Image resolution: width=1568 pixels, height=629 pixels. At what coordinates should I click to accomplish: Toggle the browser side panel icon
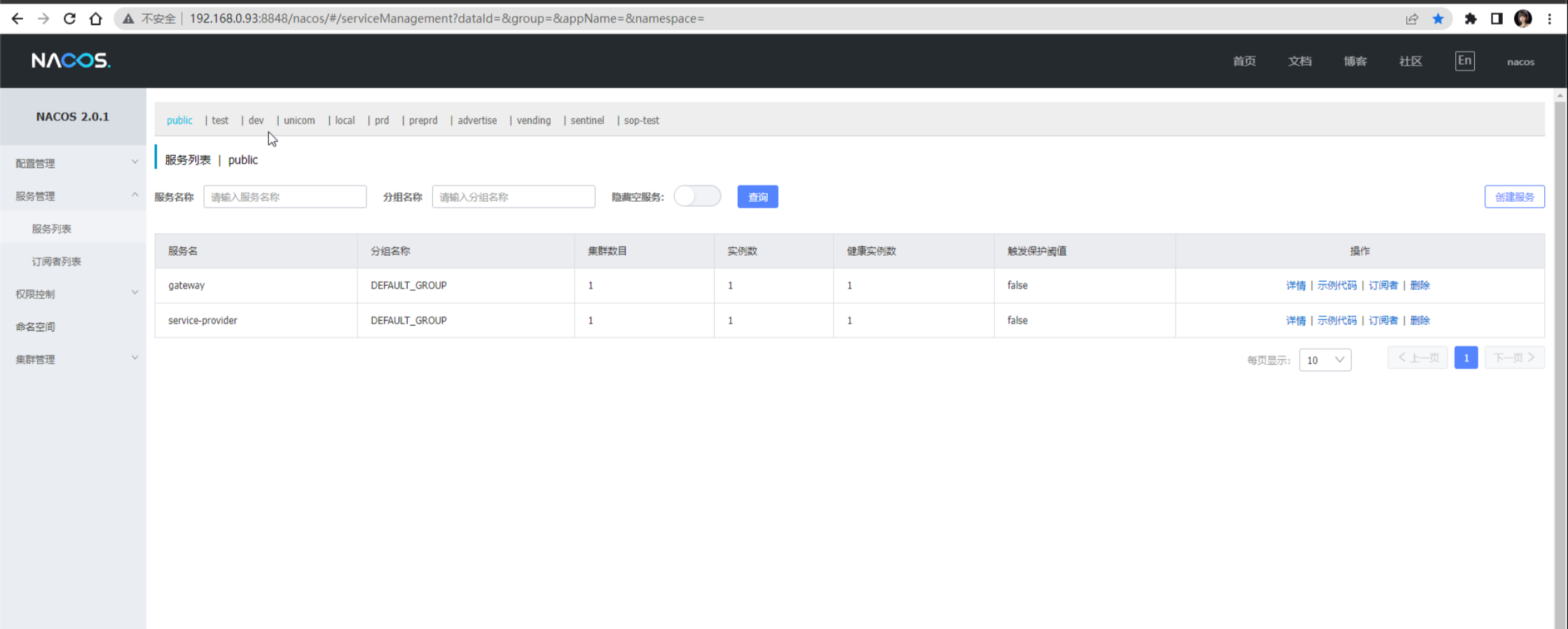1497,19
